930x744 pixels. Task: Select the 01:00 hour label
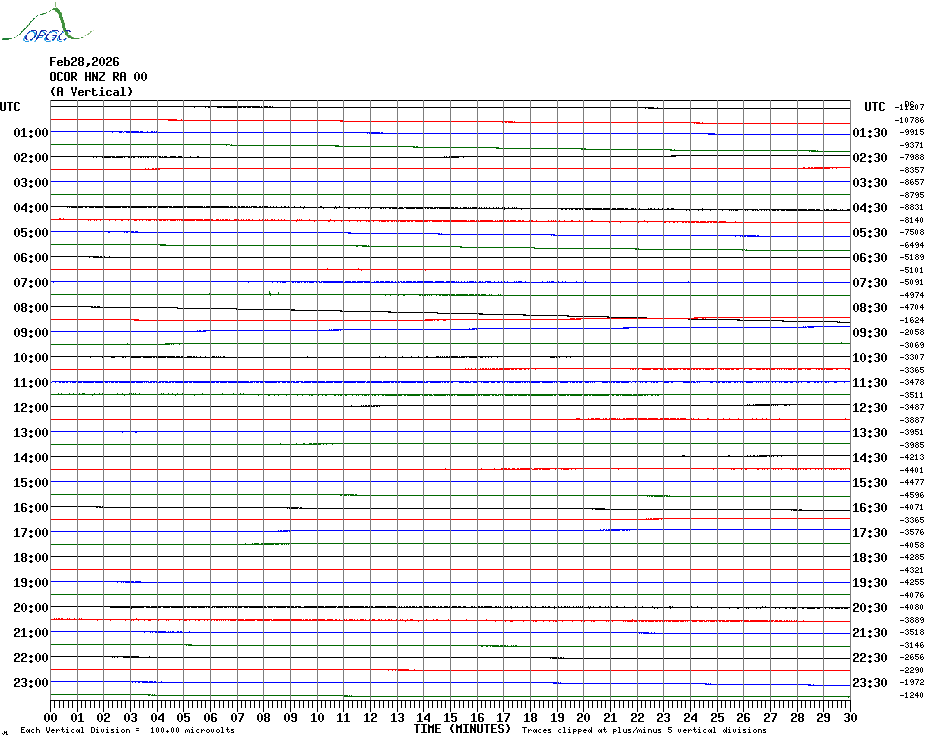coord(31,132)
